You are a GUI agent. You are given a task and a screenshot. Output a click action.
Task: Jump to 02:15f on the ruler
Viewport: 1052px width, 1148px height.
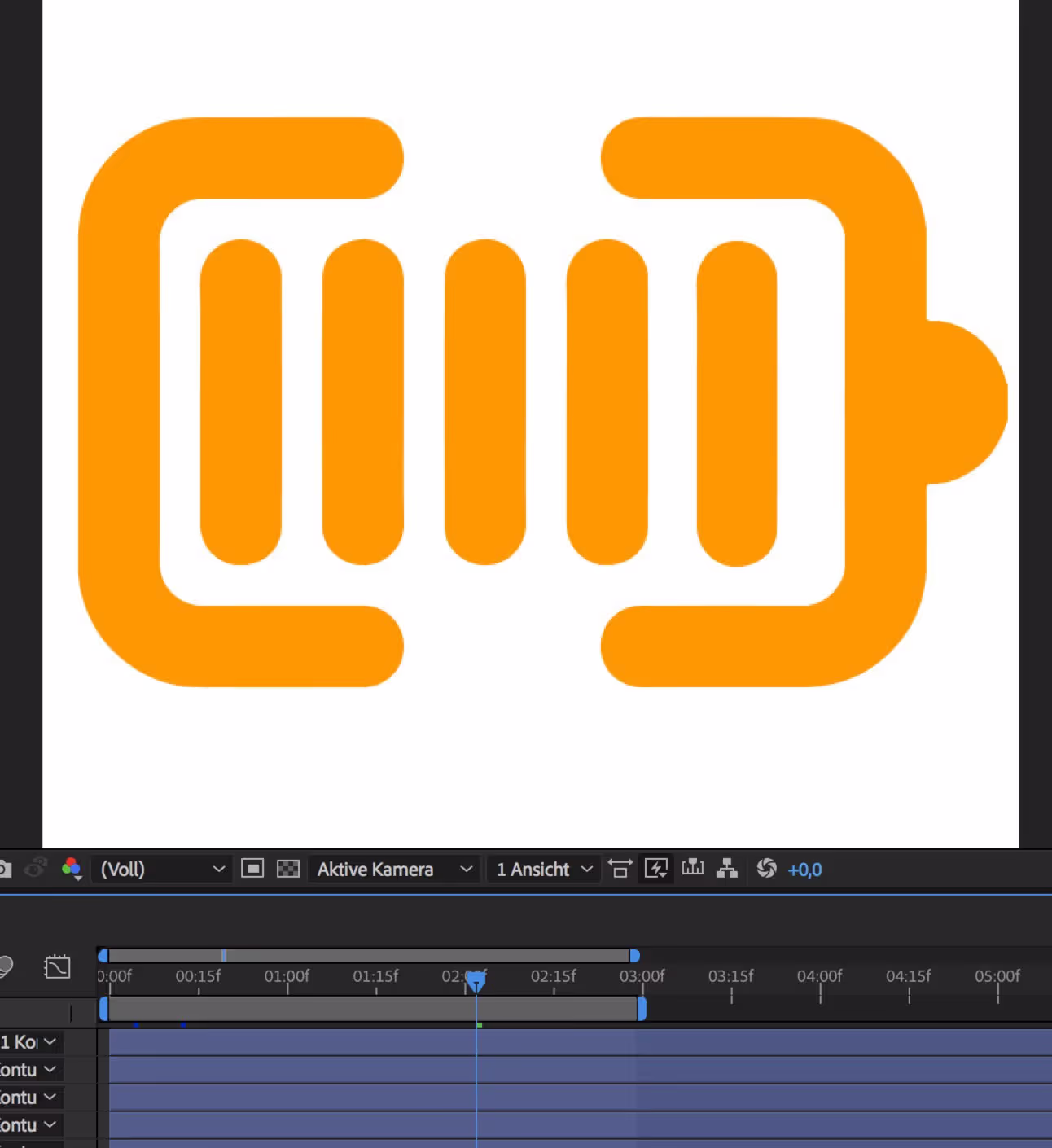point(554,976)
